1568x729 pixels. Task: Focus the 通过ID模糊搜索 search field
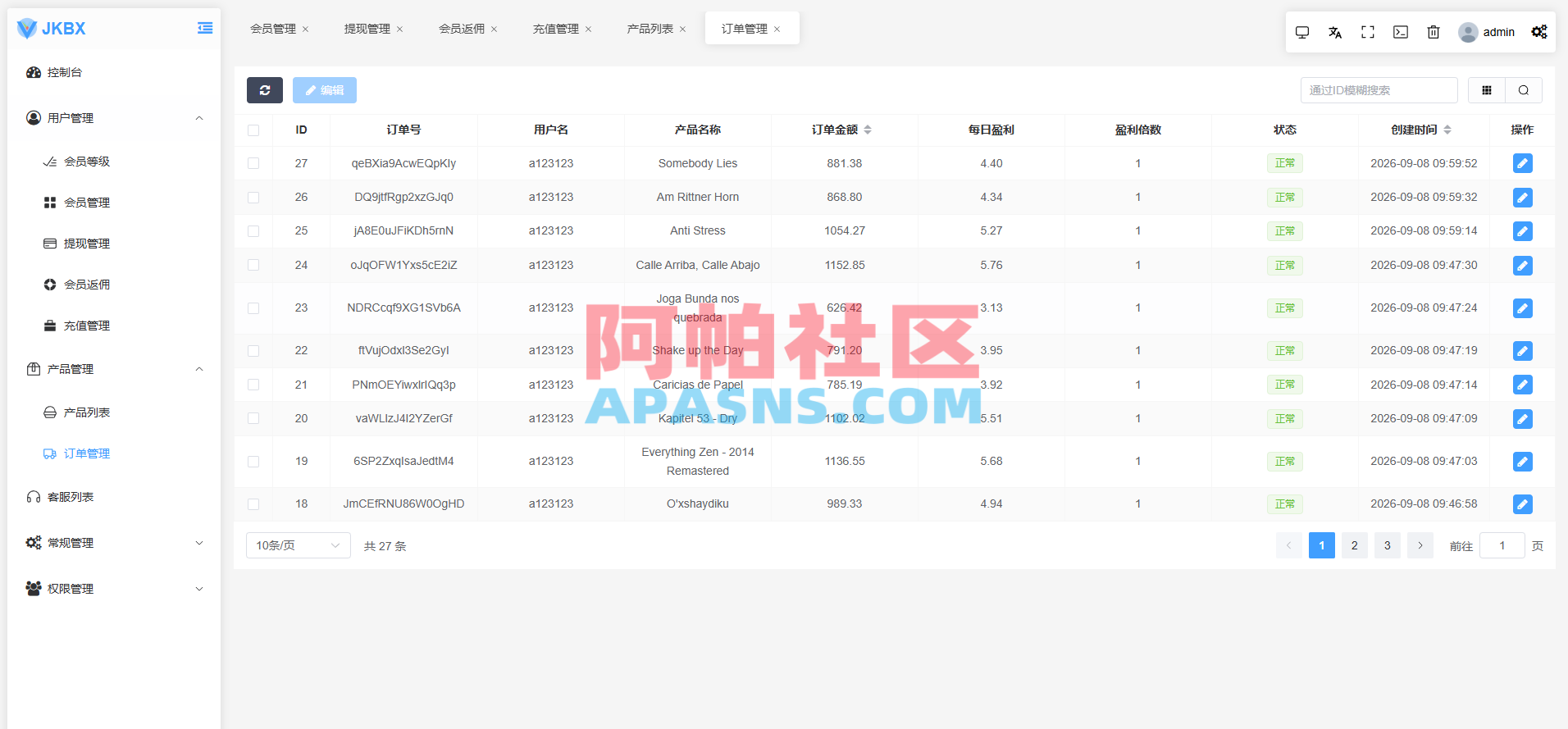(1379, 90)
